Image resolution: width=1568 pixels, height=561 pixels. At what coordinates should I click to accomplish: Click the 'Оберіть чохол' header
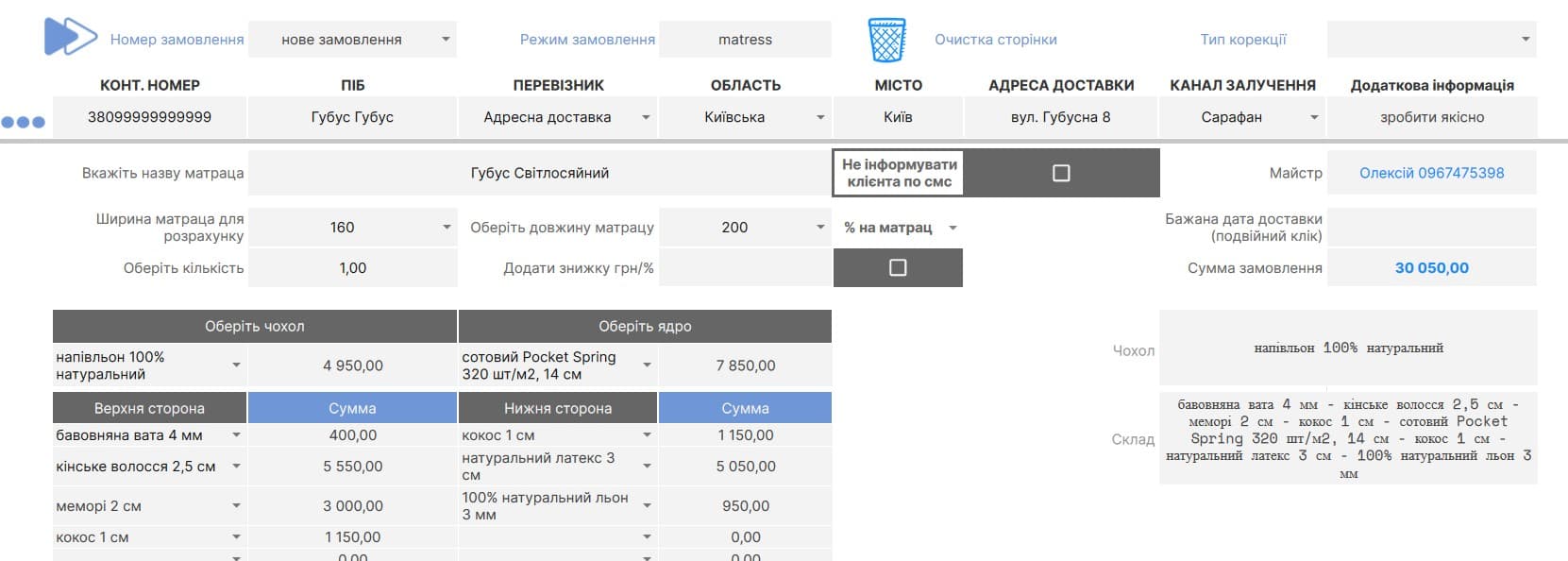tap(255, 326)
